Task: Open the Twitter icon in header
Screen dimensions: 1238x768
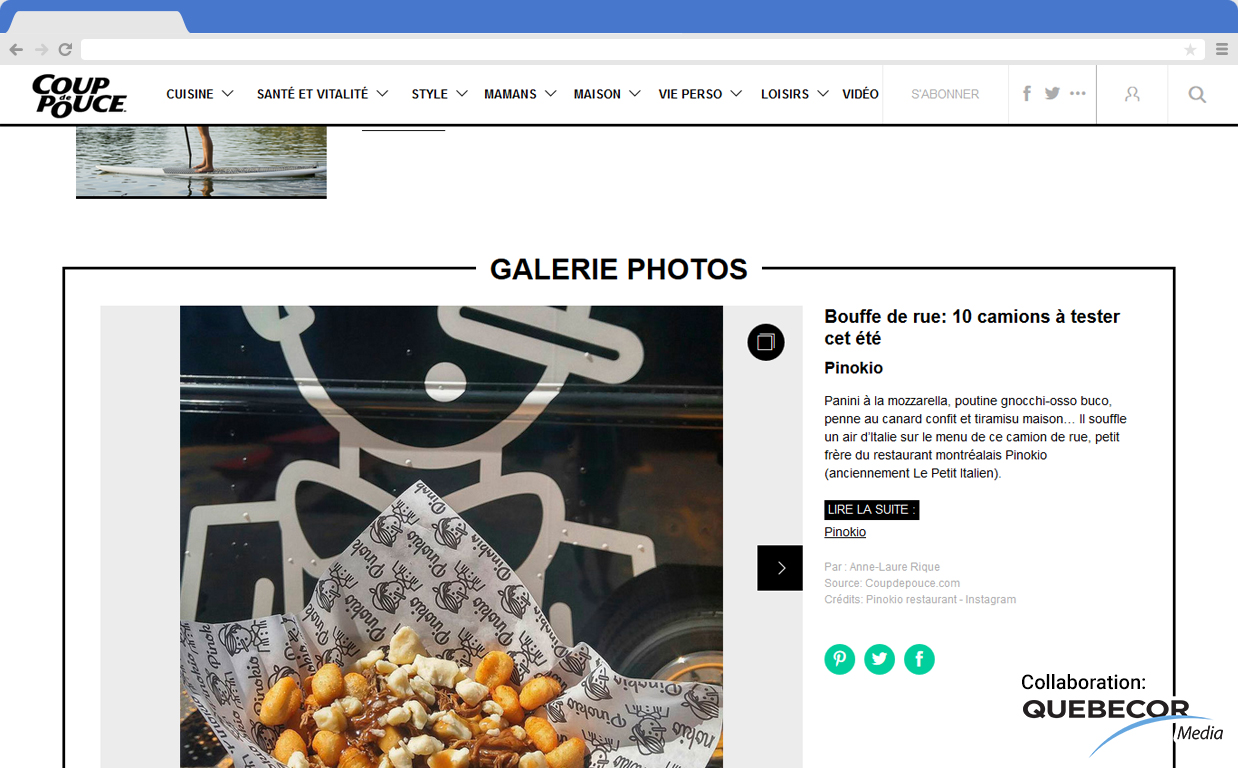Action: point(1052,93)
